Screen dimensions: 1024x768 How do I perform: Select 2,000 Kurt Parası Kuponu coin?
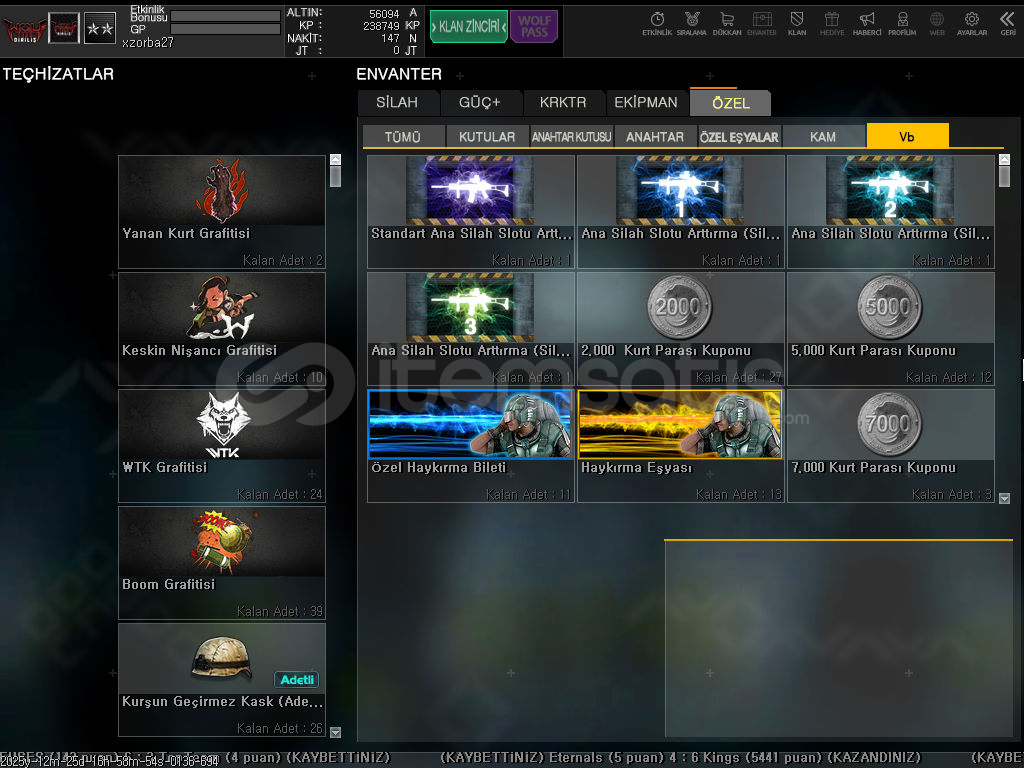(681, 328)
